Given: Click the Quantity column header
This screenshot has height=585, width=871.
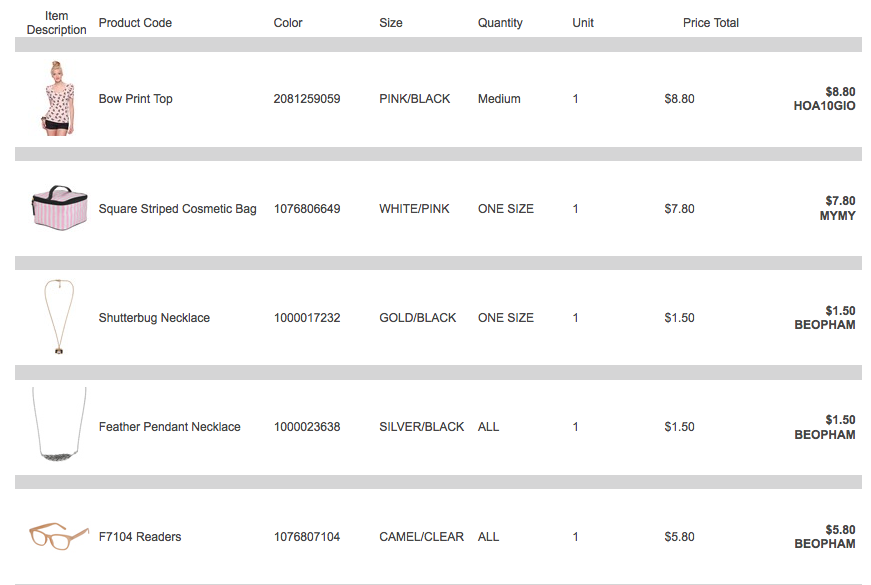Looking at the screenshot, I should pos(500,23).
